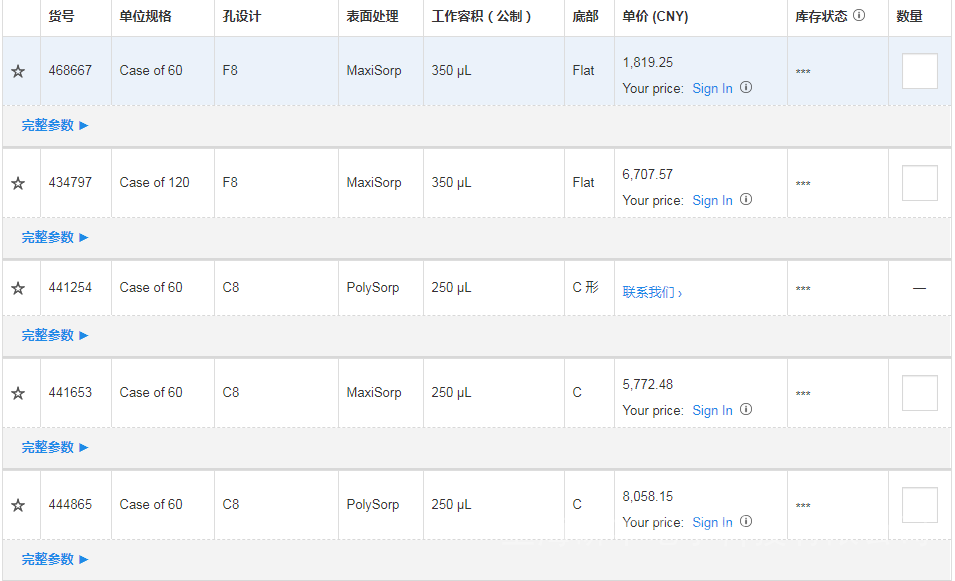The image size is (955, 581).
Task: Mark product 444865 with the star
Action: 18,505
